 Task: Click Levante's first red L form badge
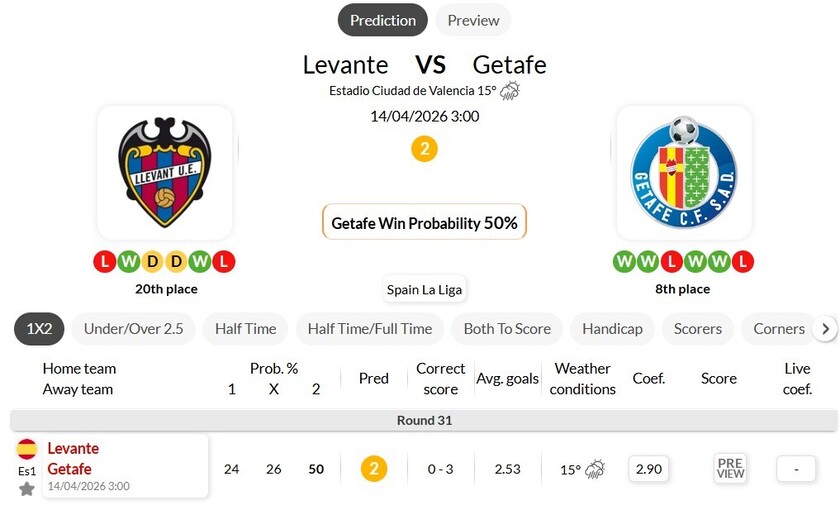[104, 262]
